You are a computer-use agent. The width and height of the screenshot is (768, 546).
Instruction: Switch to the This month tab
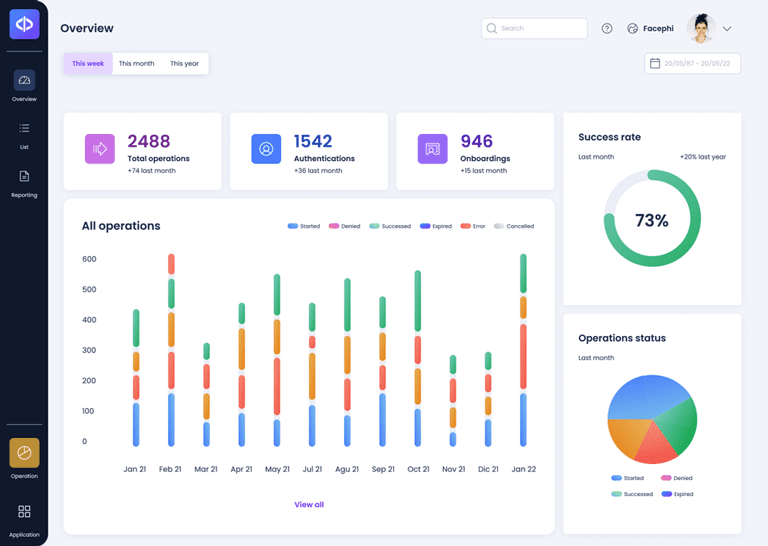[x=137, y=64]
